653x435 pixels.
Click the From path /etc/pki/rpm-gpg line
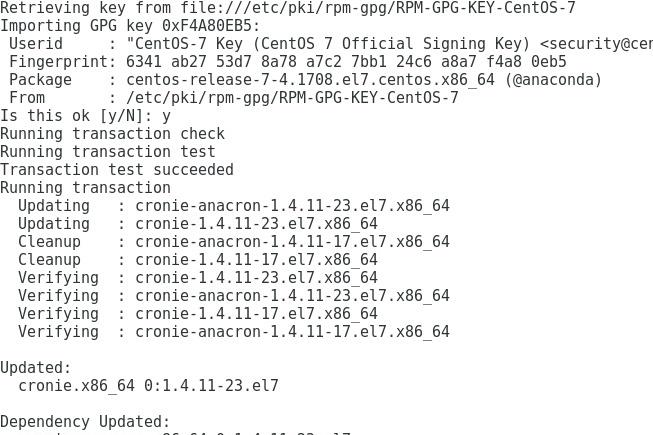coord(234,98)
